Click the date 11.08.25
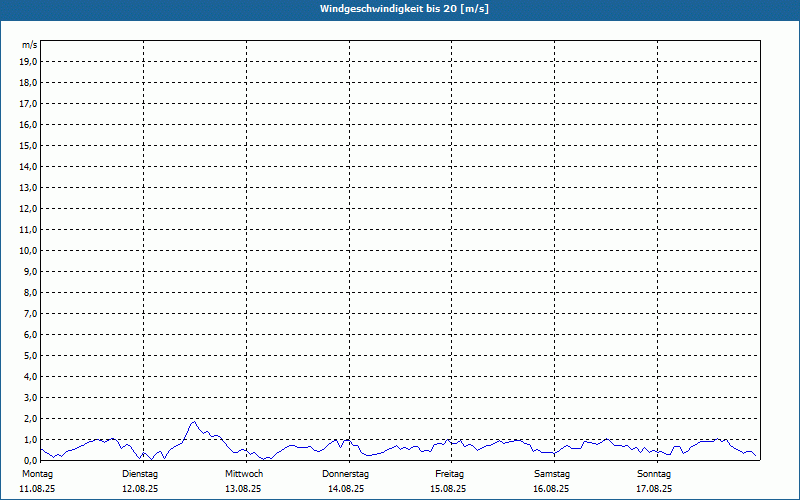The width and height of the screenshot is (800, 500). pos(37,489)
